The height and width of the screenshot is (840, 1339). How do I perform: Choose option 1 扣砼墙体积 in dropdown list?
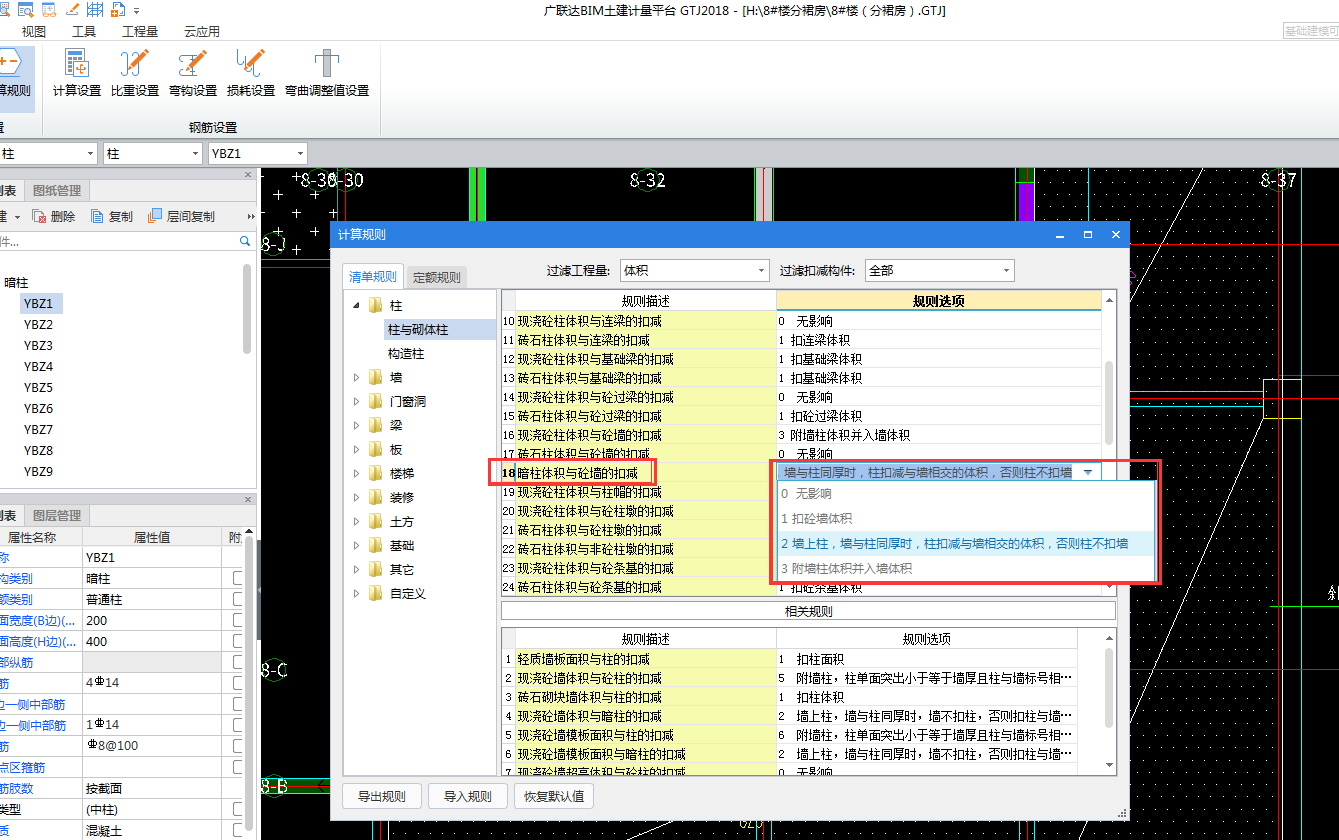click(964, 518)
